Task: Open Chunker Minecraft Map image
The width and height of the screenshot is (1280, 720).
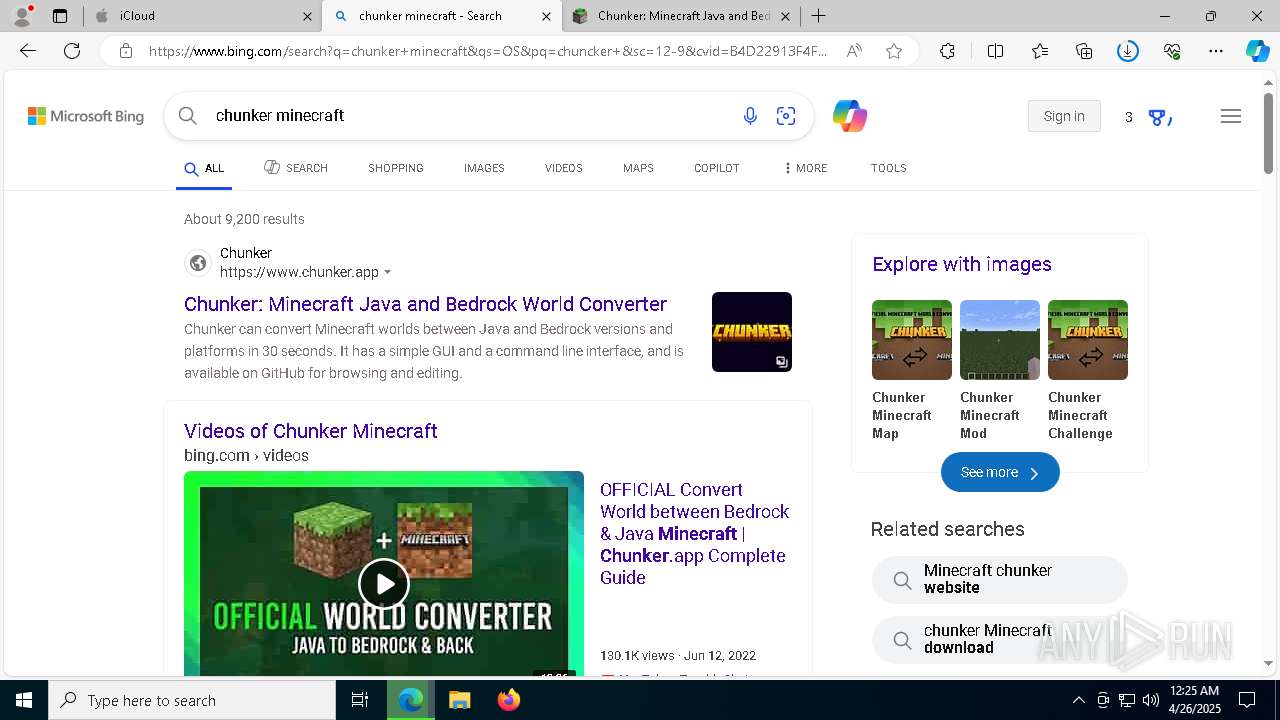Action: point(911,340)
